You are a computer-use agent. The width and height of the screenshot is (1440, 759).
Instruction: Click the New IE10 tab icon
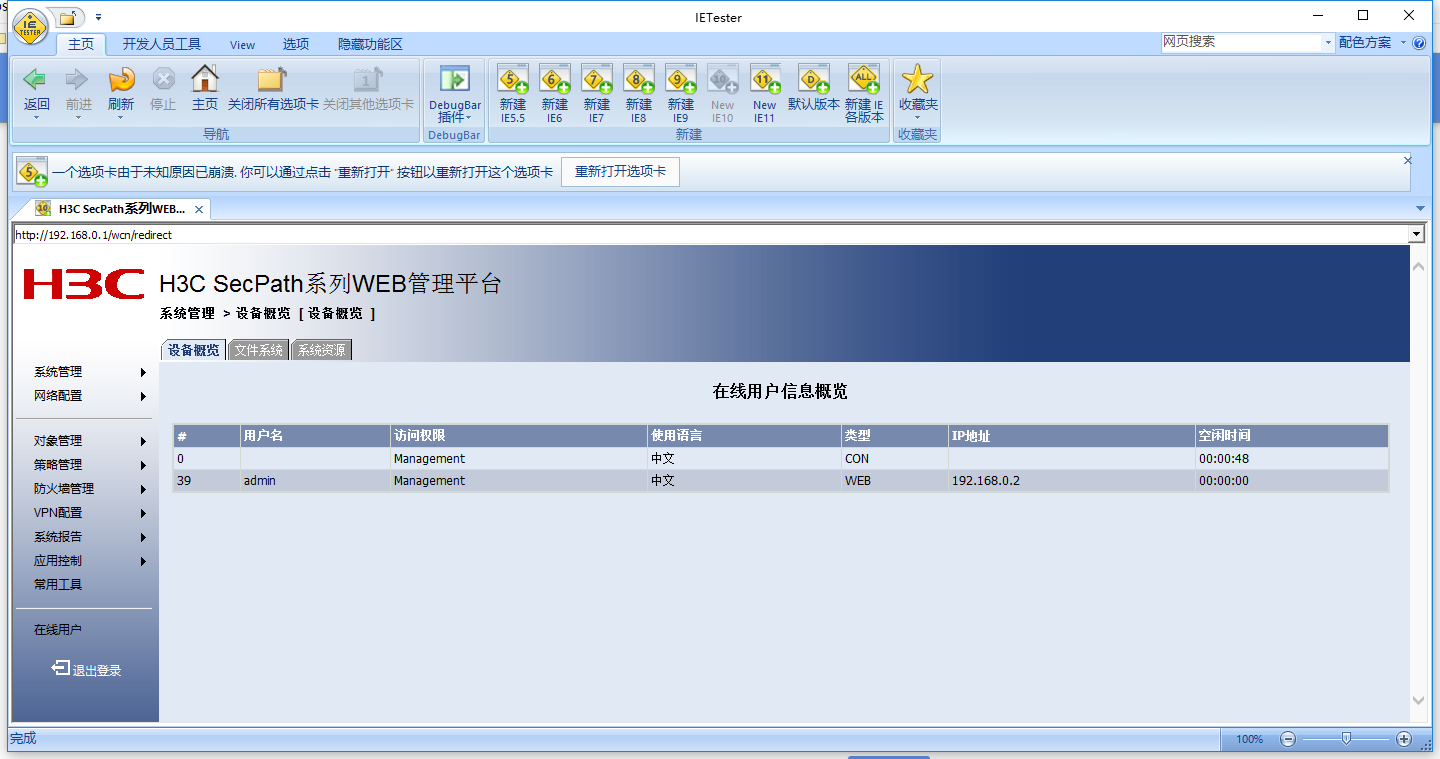click(x=722, y=79)
